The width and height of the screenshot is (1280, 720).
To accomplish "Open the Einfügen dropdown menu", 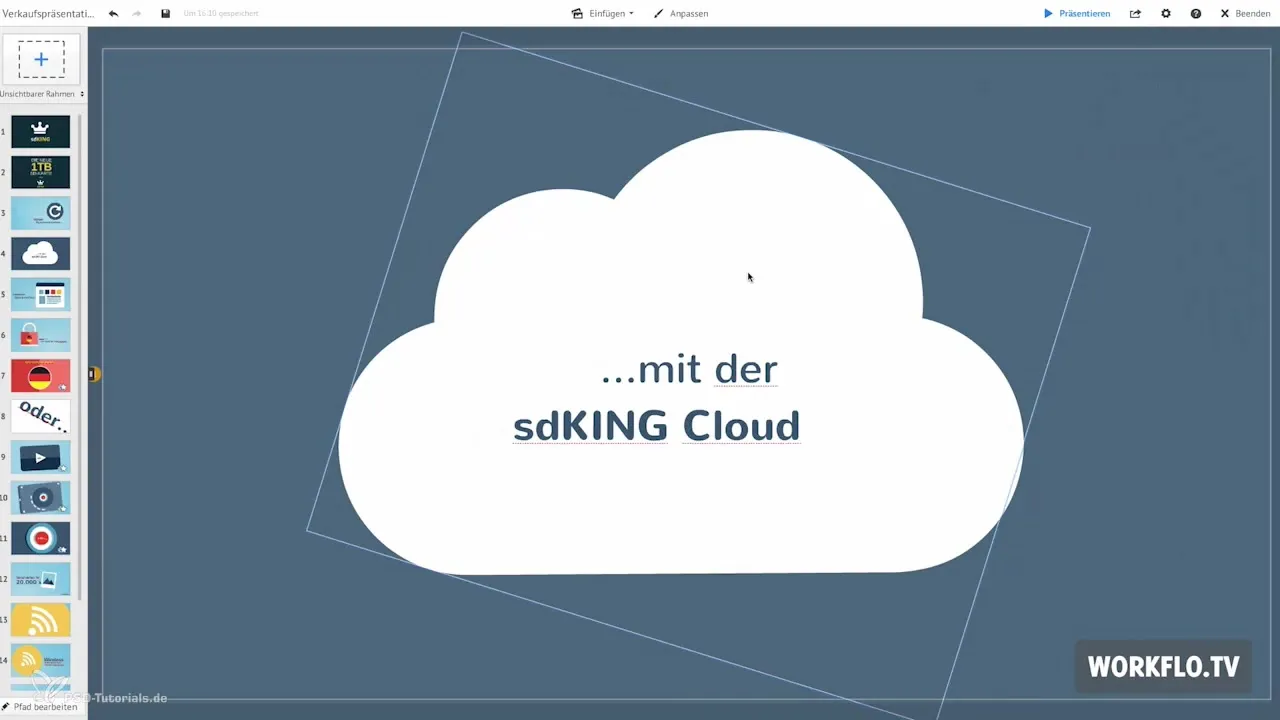I will pos(602,14).
